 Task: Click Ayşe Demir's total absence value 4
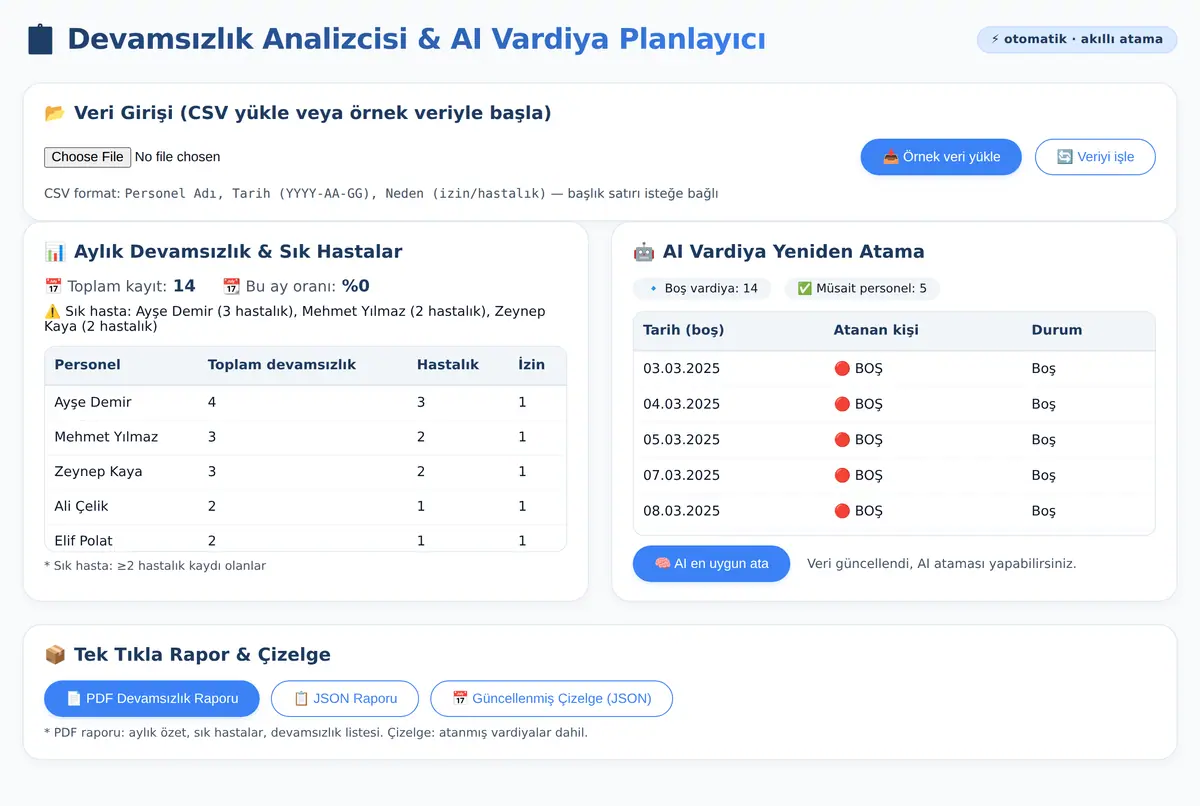[x=212, y=402]
